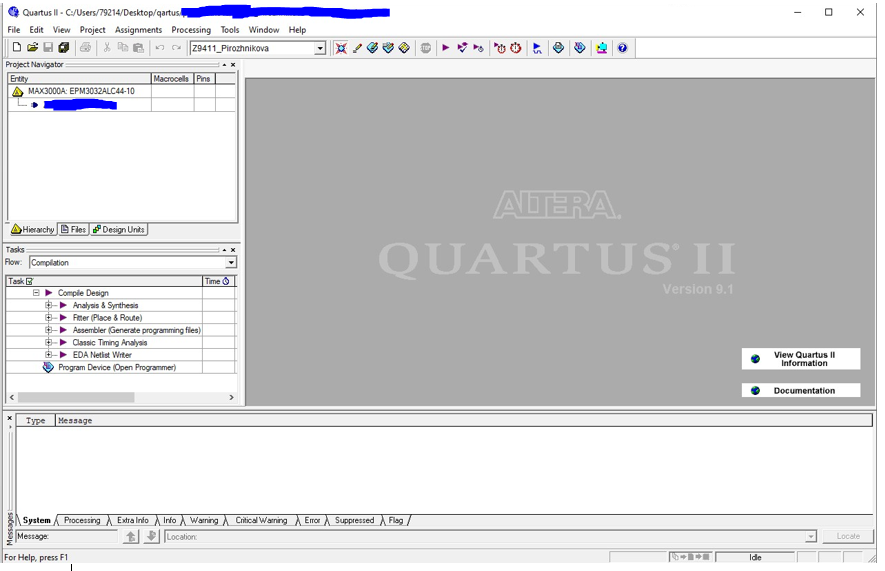Click the play-with-clock toolbar icon
885x571 pixels.
[x=479, y=48]
